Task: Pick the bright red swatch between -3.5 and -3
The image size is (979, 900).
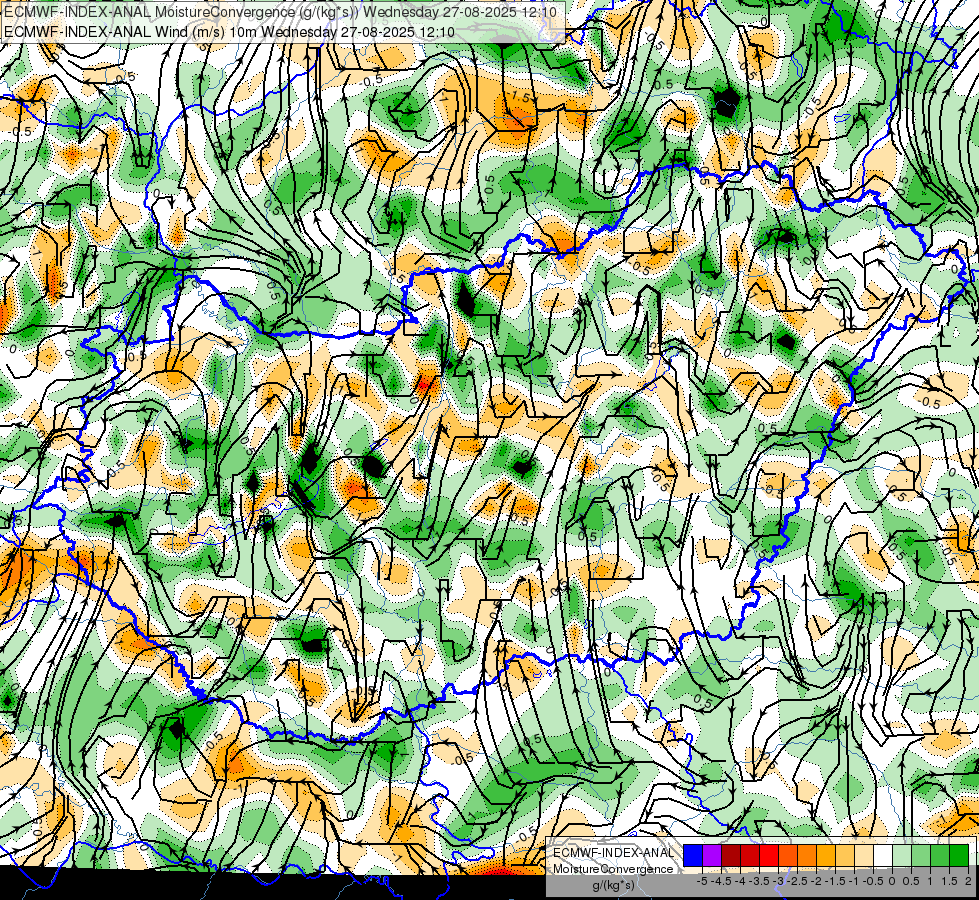Action: click(769, 856)
